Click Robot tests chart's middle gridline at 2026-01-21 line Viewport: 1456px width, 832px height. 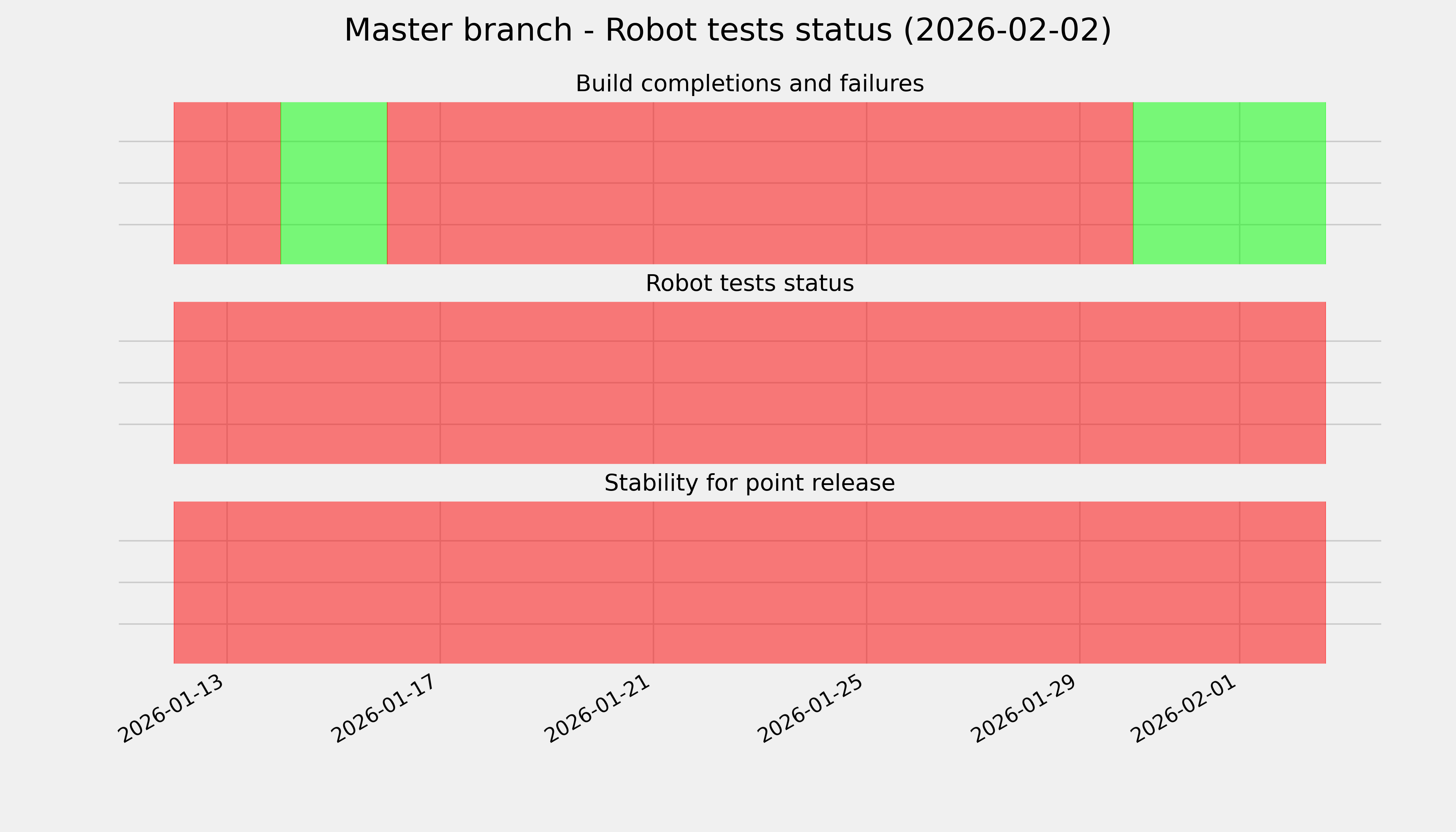653,383
